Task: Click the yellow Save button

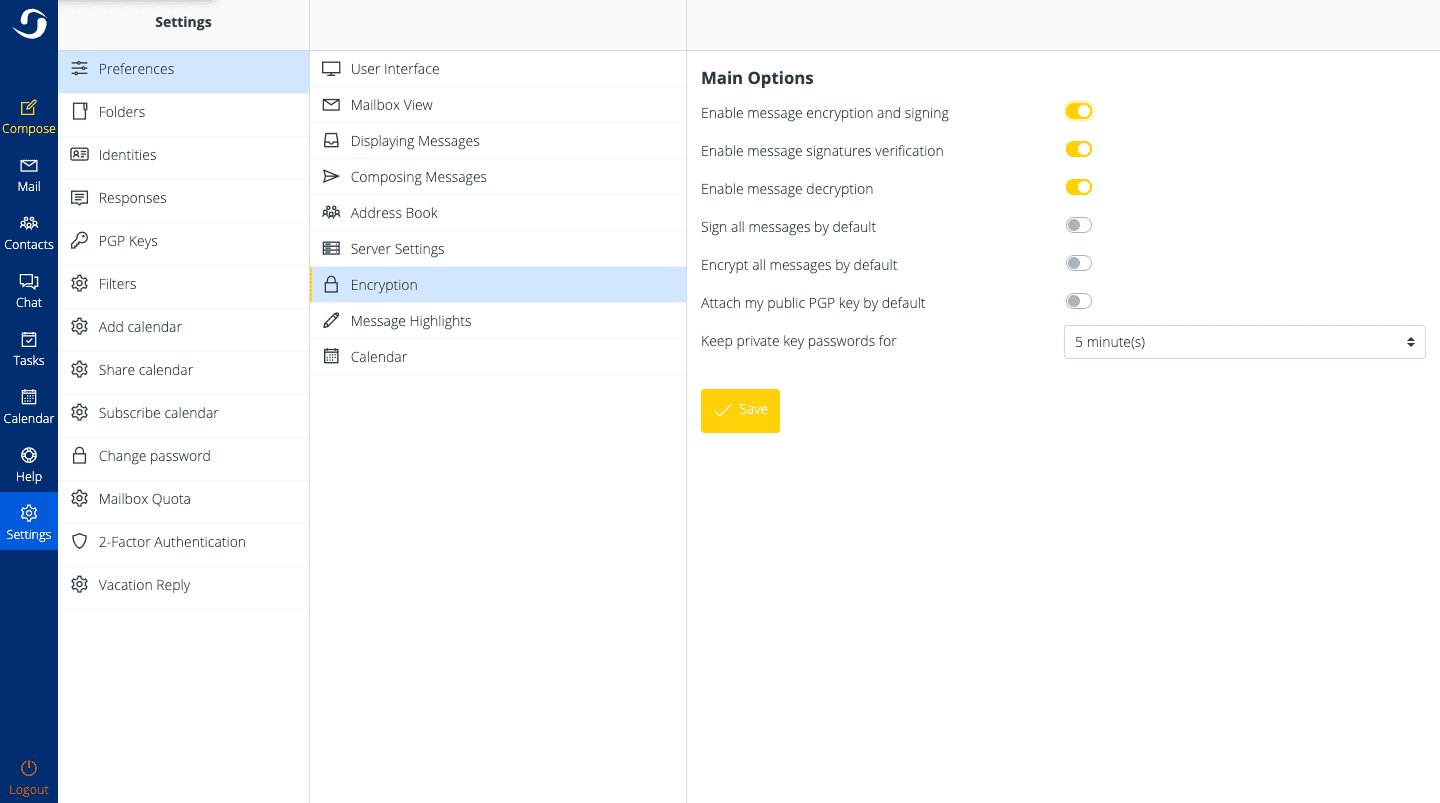Action: pos(740,410)
